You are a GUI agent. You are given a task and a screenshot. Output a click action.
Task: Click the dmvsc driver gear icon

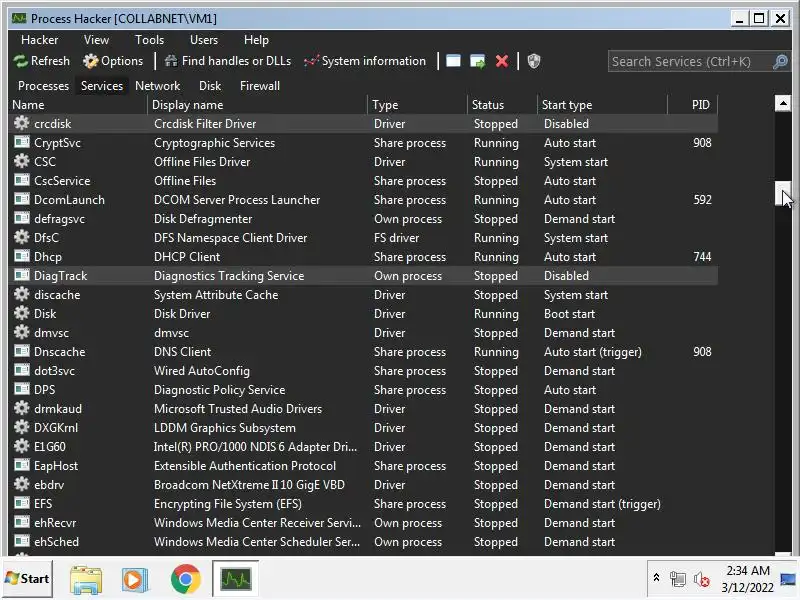point(21,332)
